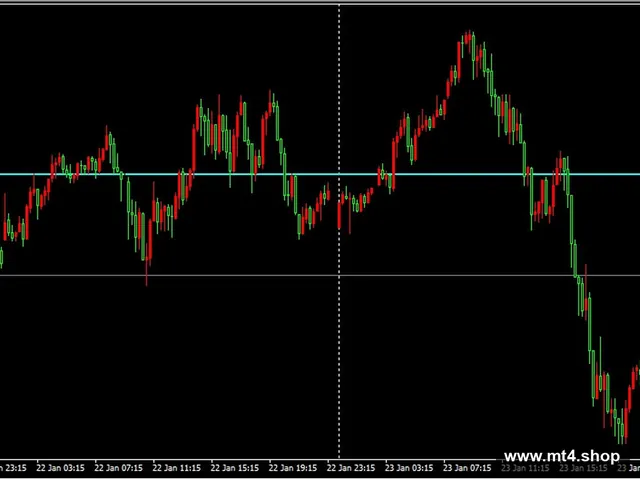640x480 pixels.
Task: Click the '22 Jan 19:15' time label
Action: coord(293,468)
